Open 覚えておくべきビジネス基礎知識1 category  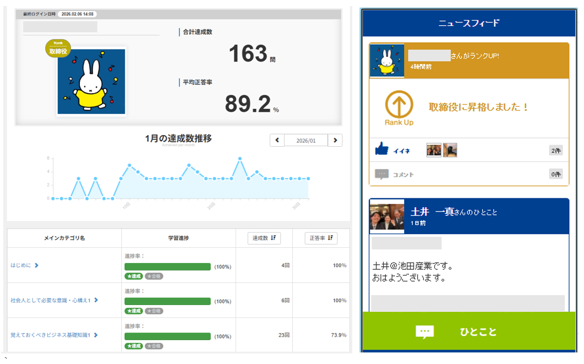pos(54,335)
